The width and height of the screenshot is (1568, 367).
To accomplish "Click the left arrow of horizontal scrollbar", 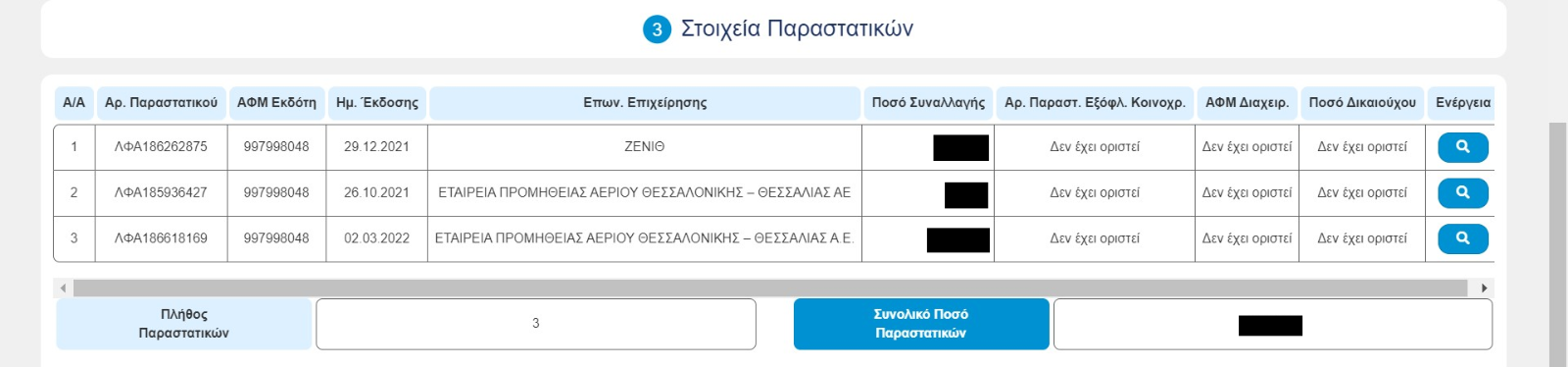I will (x=63, y=288).
